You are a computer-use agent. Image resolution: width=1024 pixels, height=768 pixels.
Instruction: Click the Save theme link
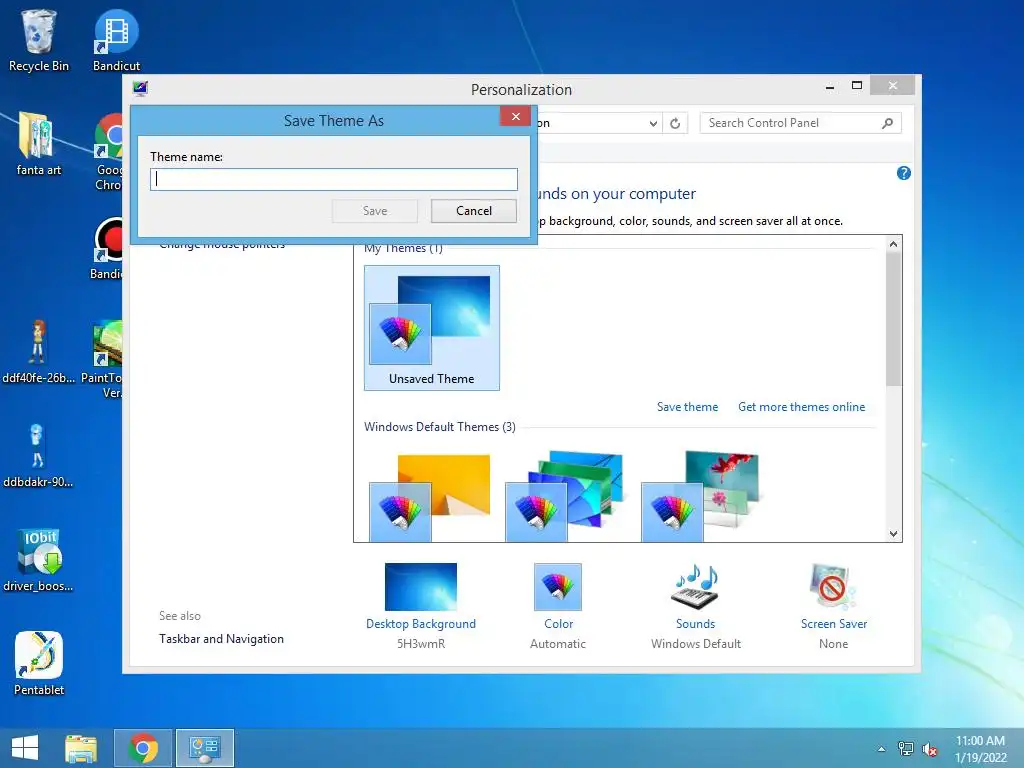point(687,407)
